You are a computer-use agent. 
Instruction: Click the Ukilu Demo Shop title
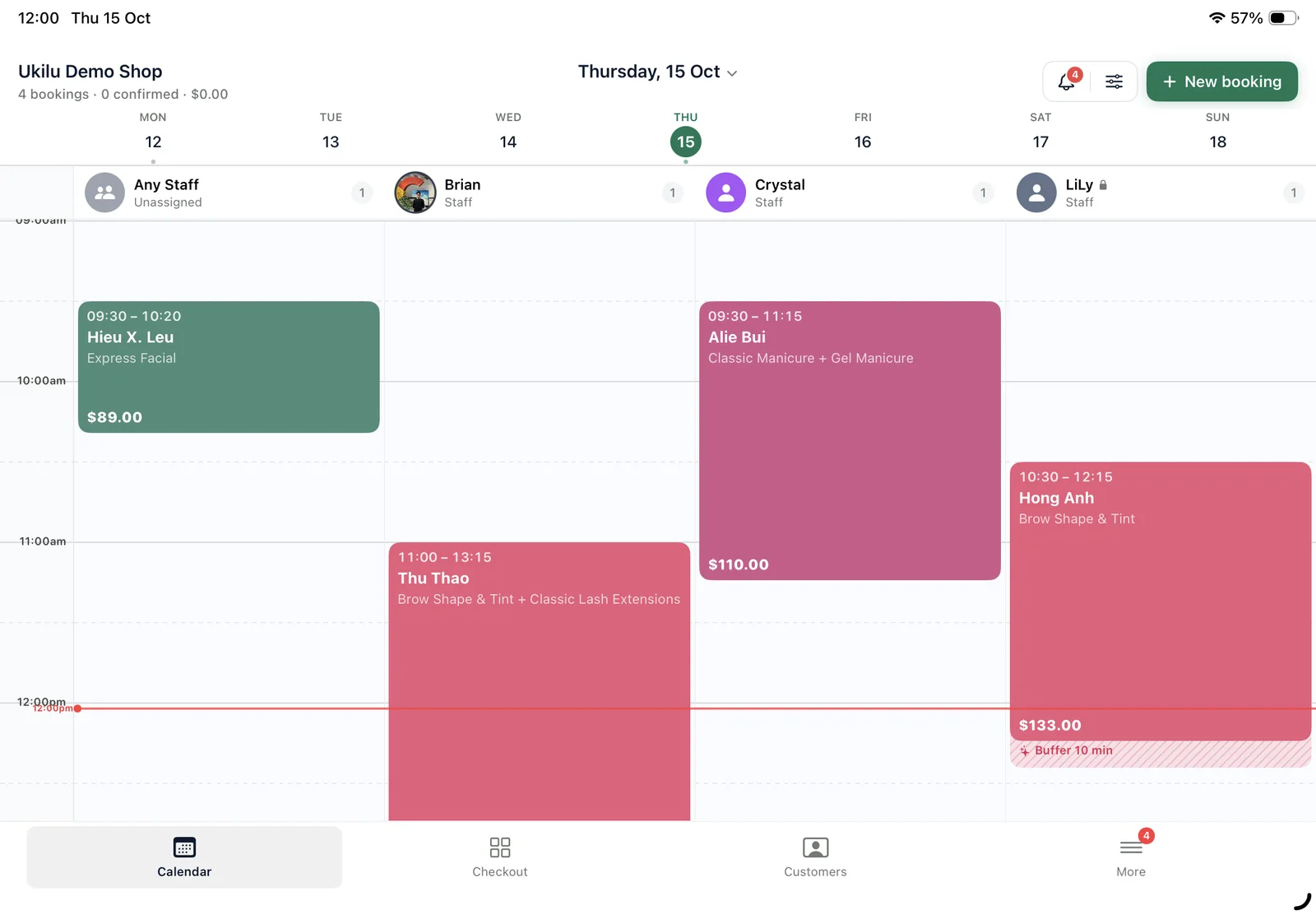coord(90,72)
